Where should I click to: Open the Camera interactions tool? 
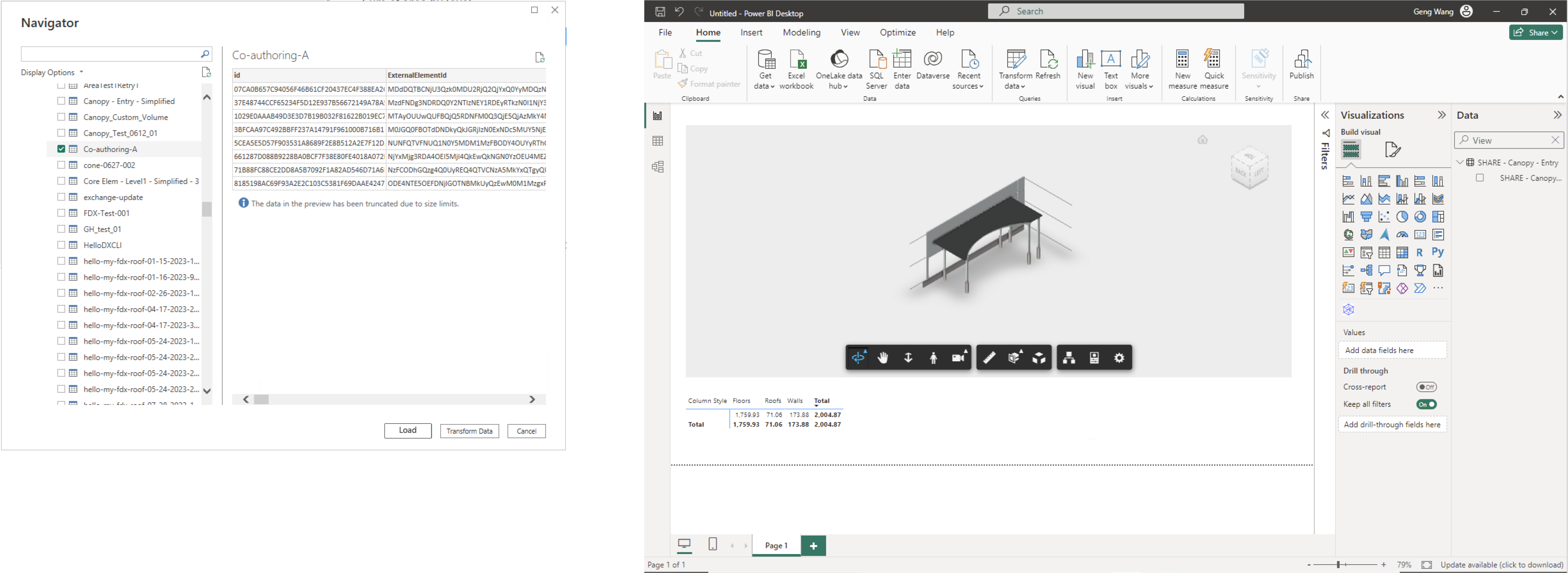(959, 358)
